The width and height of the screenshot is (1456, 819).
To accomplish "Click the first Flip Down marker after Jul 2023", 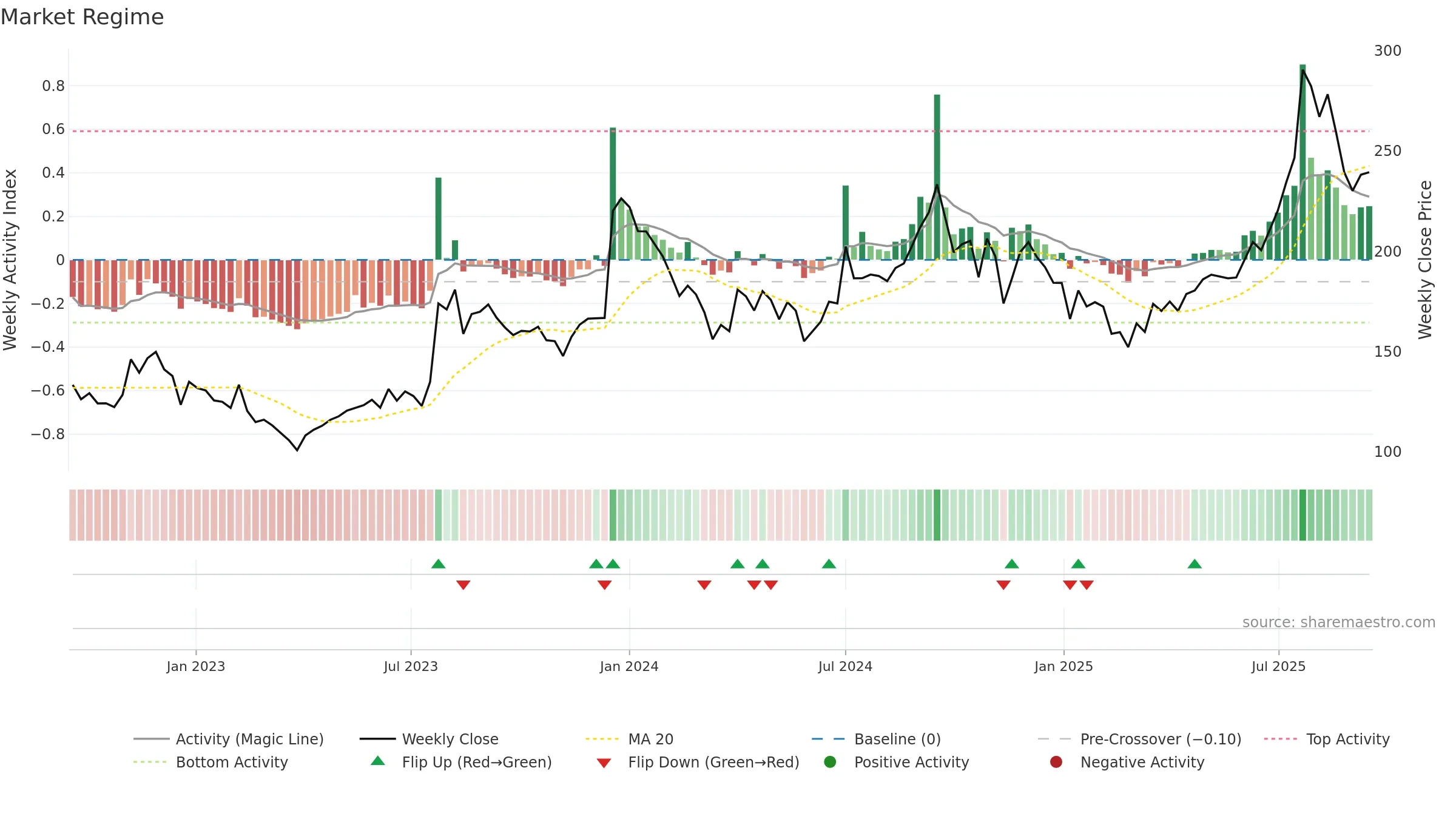I will click(463, 585).
